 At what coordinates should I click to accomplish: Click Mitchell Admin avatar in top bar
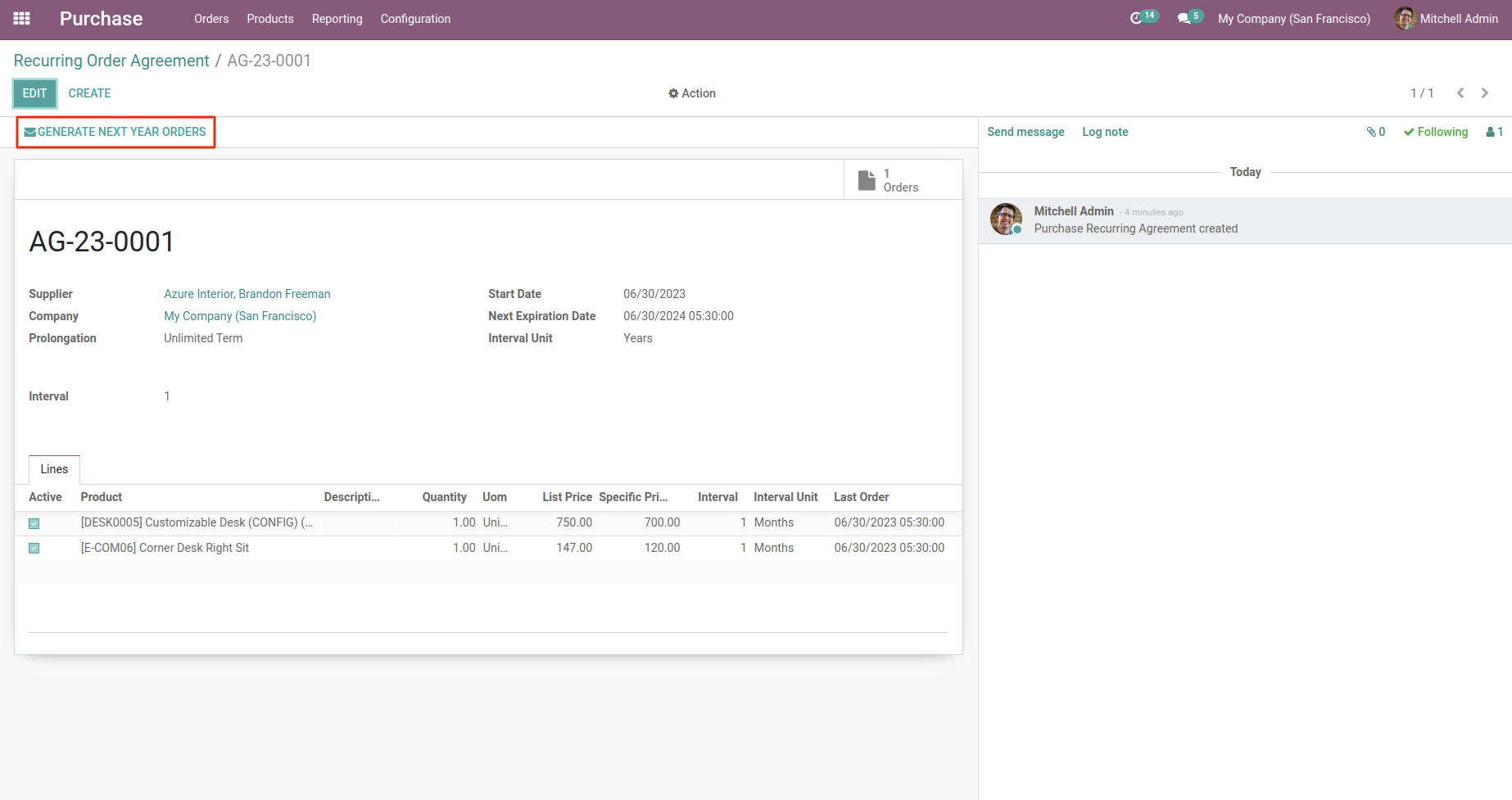[x=1406, y=18]
